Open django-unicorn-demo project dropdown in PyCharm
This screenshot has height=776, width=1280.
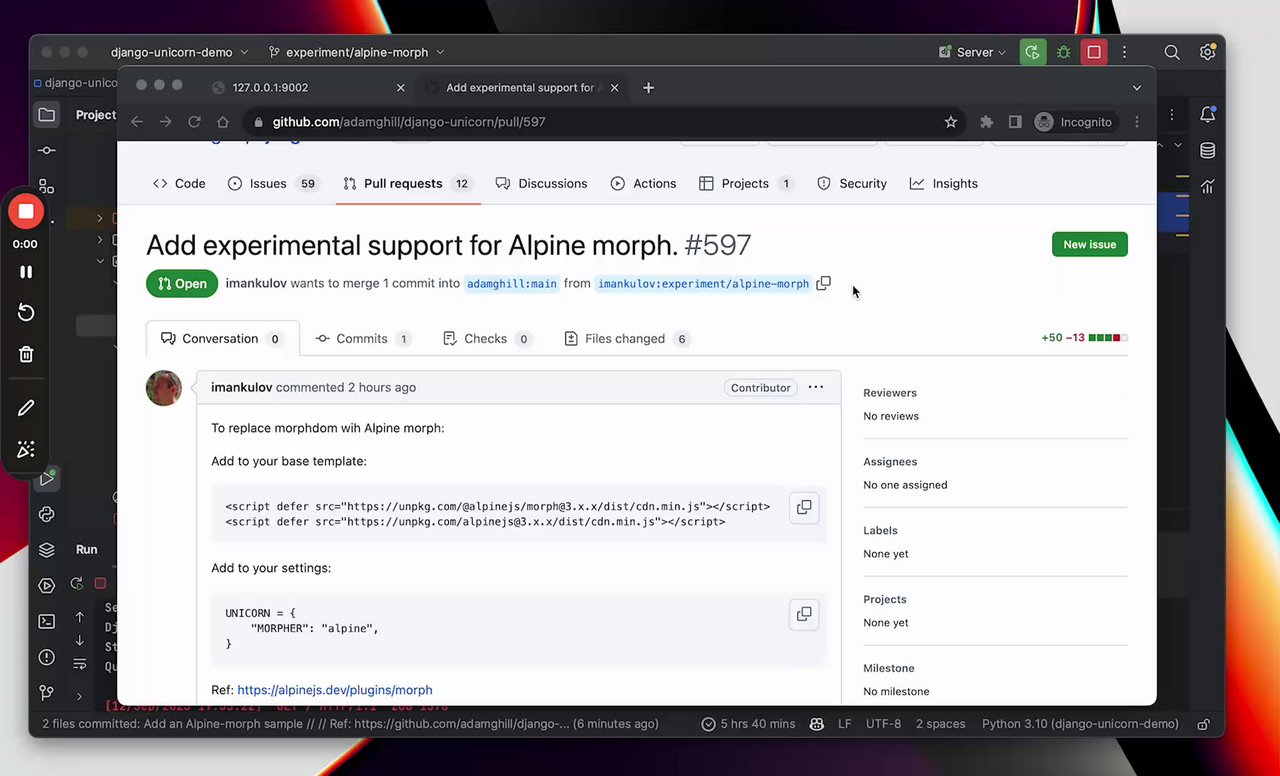178,52
